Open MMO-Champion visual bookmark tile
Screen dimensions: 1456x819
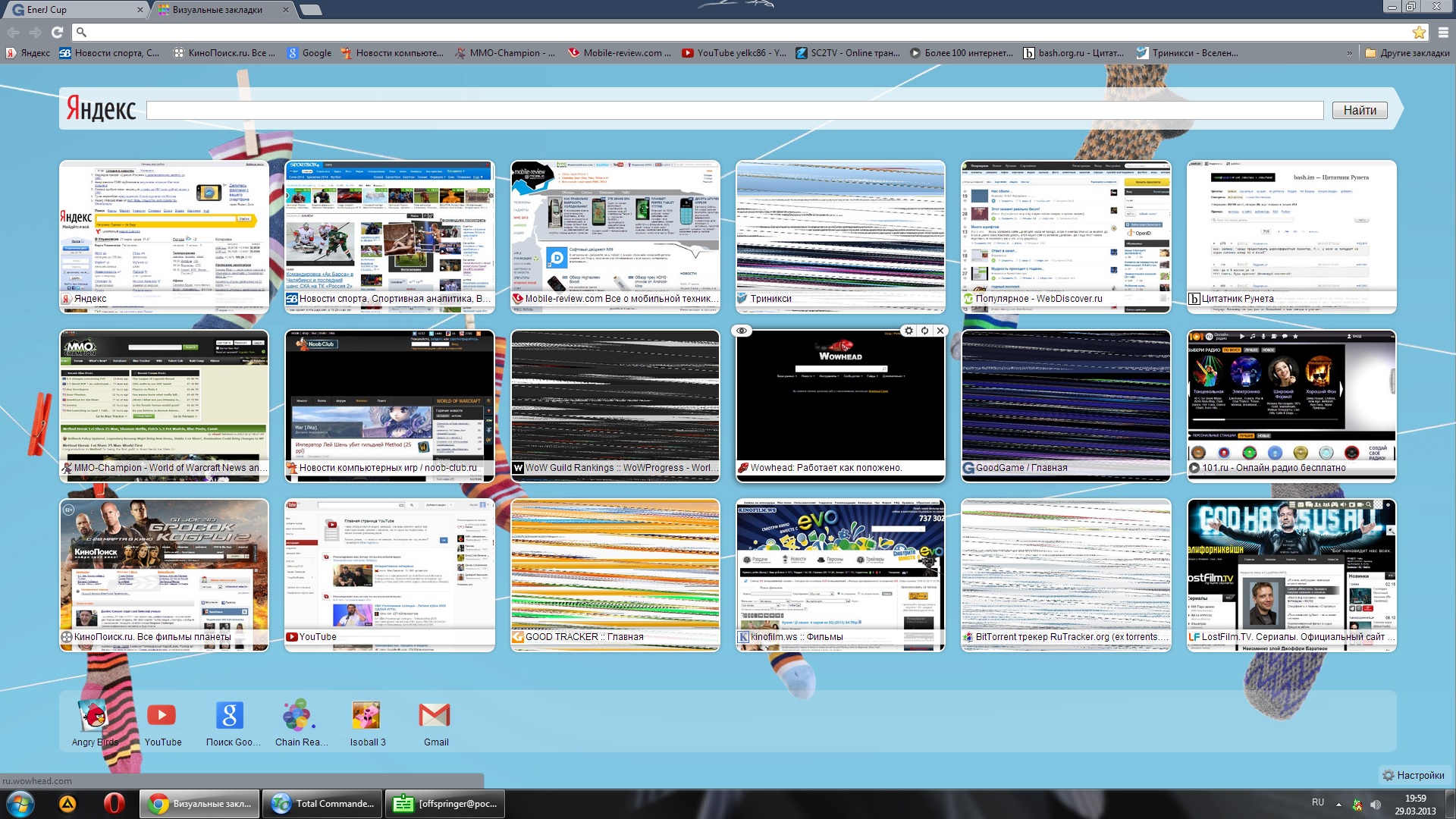(x=164, y=406)
